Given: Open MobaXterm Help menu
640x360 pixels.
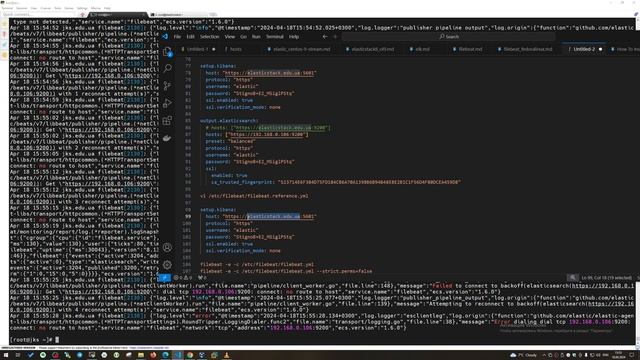Looking at the screenshot, I should click(107, 8).
